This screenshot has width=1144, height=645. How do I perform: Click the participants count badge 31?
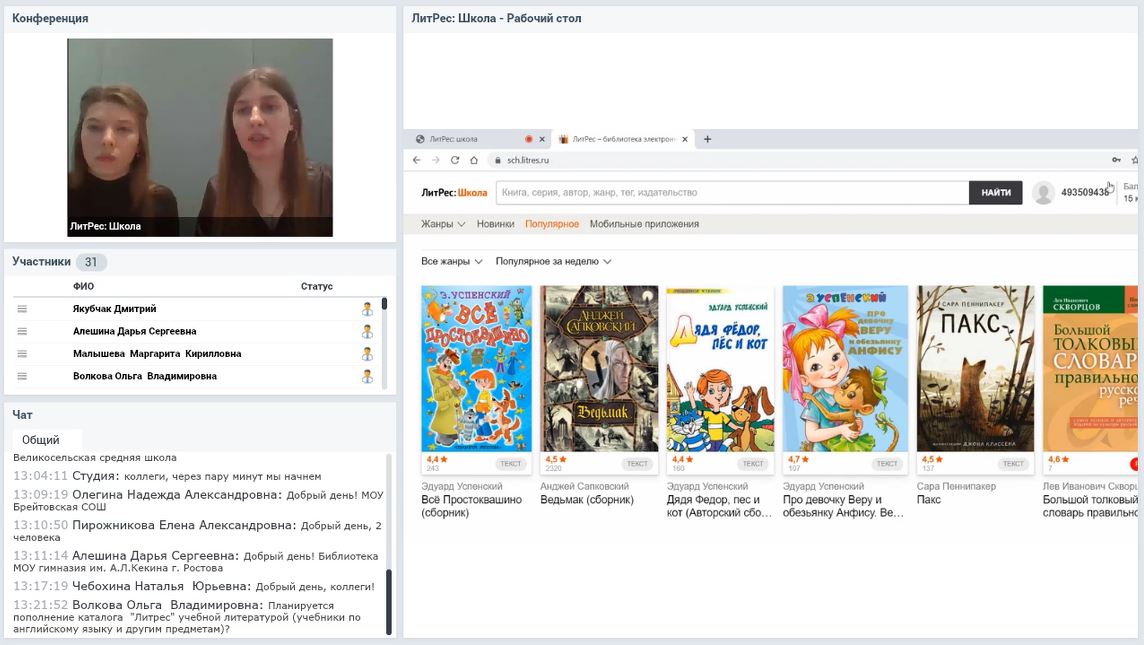click(90, 262)
